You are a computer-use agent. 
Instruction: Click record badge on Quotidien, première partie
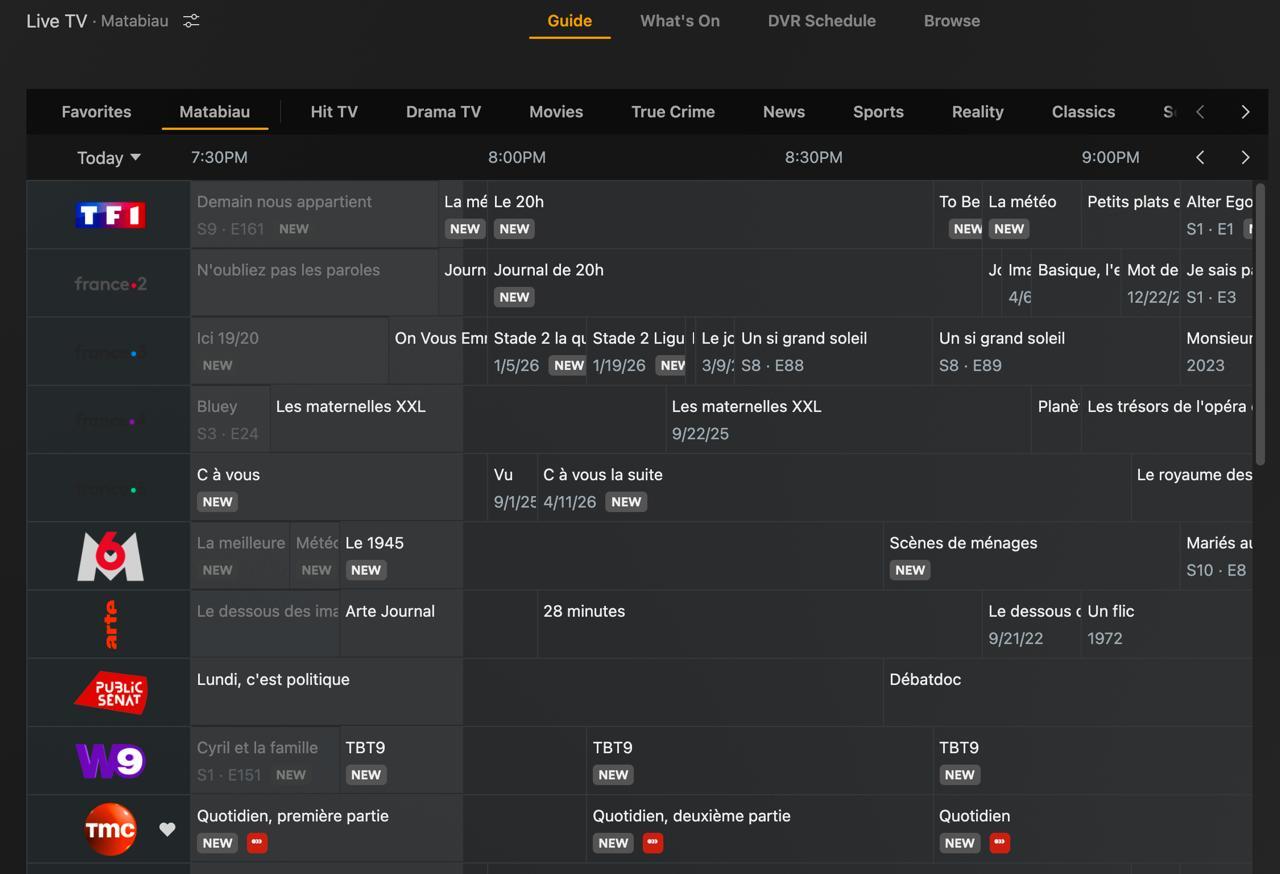pyautogui.click(x=257, y=843)
